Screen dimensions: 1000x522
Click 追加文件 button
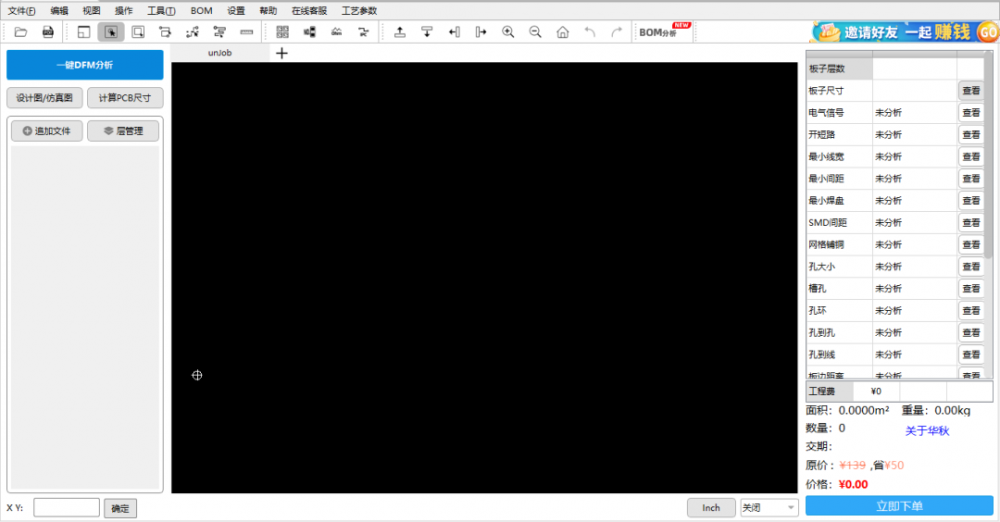pyautogui.click(x=47, y=131)
